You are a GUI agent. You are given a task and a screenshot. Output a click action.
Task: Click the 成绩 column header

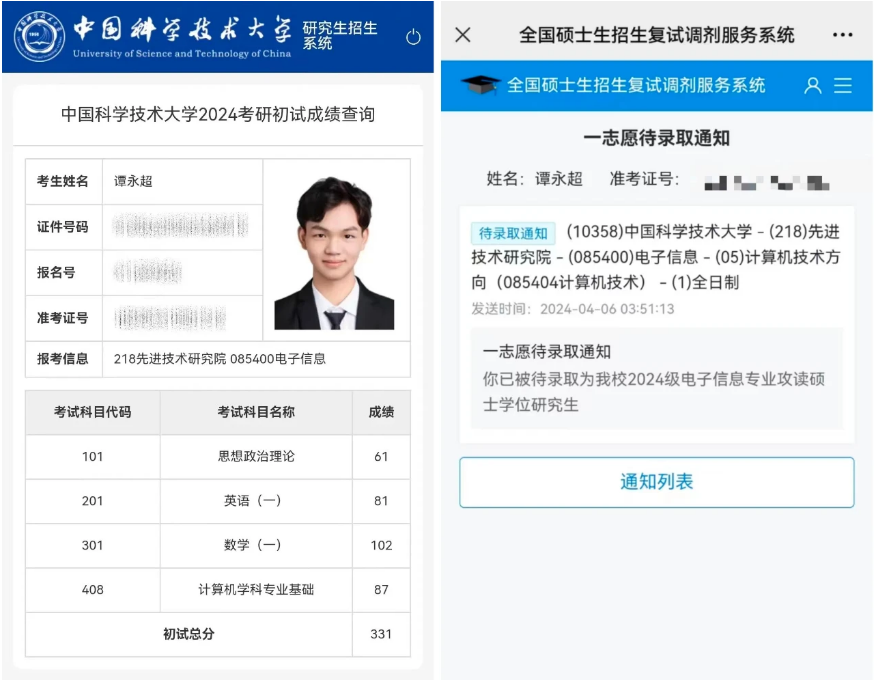point(381,412)
